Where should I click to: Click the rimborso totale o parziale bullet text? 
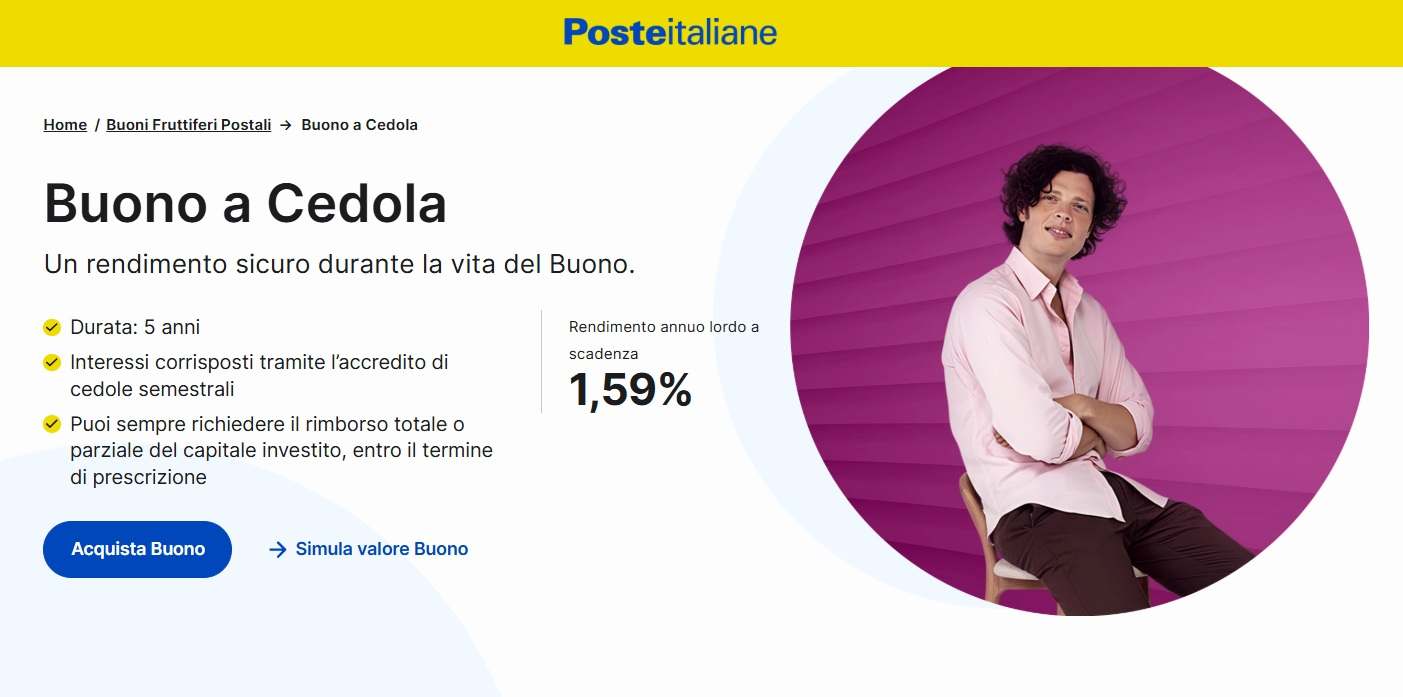[281, 450]
